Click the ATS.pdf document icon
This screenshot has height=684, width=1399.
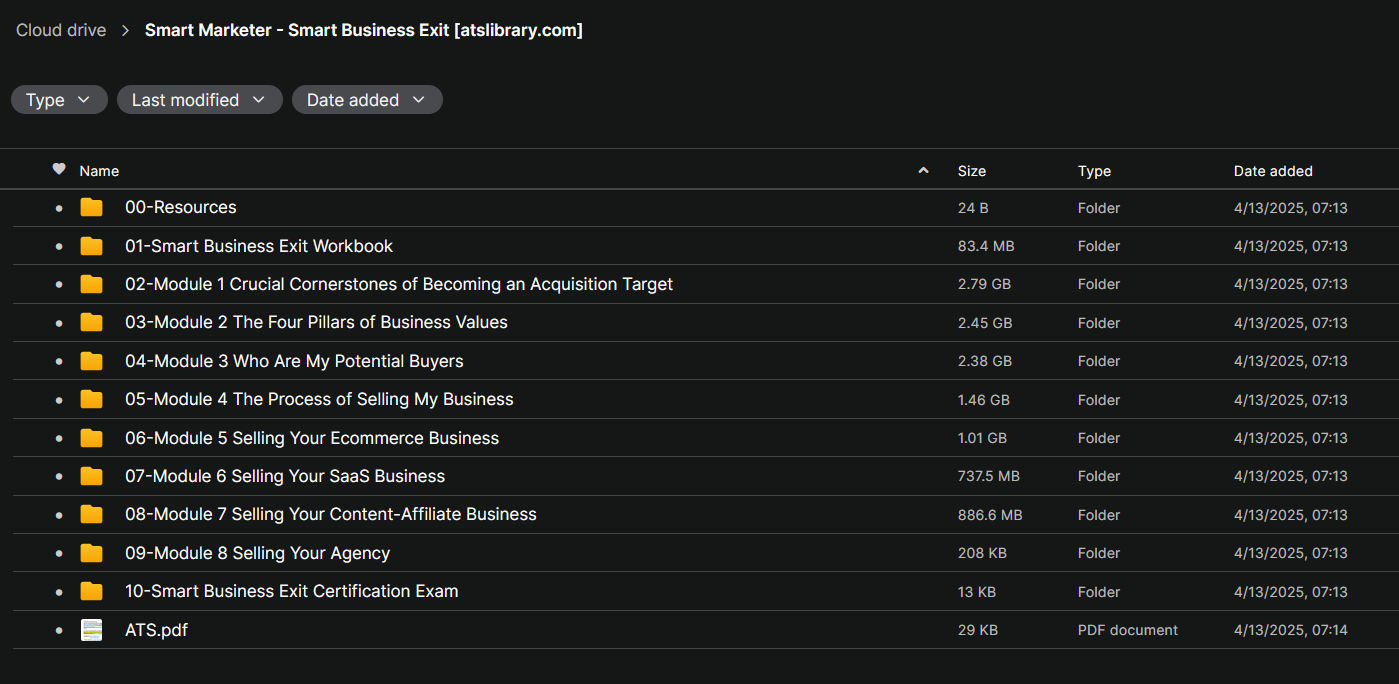[x=92, y=630]
